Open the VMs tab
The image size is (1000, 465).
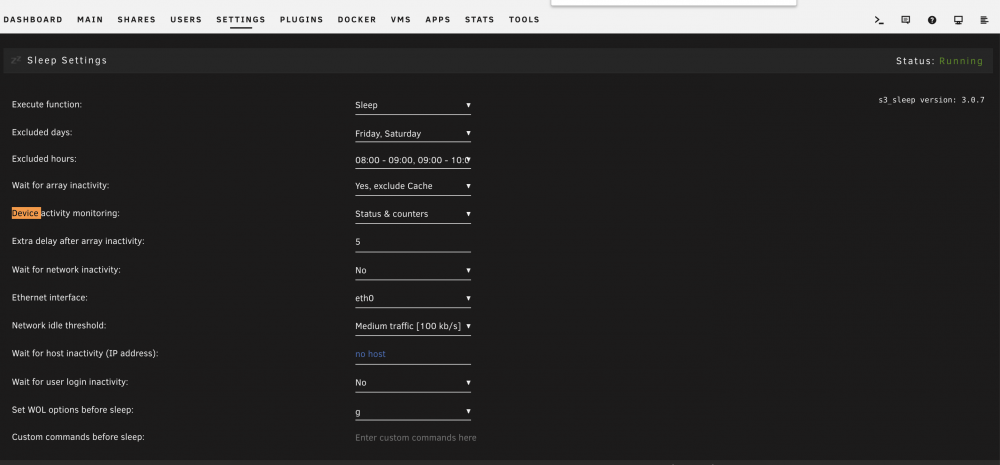pyautogui.click(x=401, y=20)
